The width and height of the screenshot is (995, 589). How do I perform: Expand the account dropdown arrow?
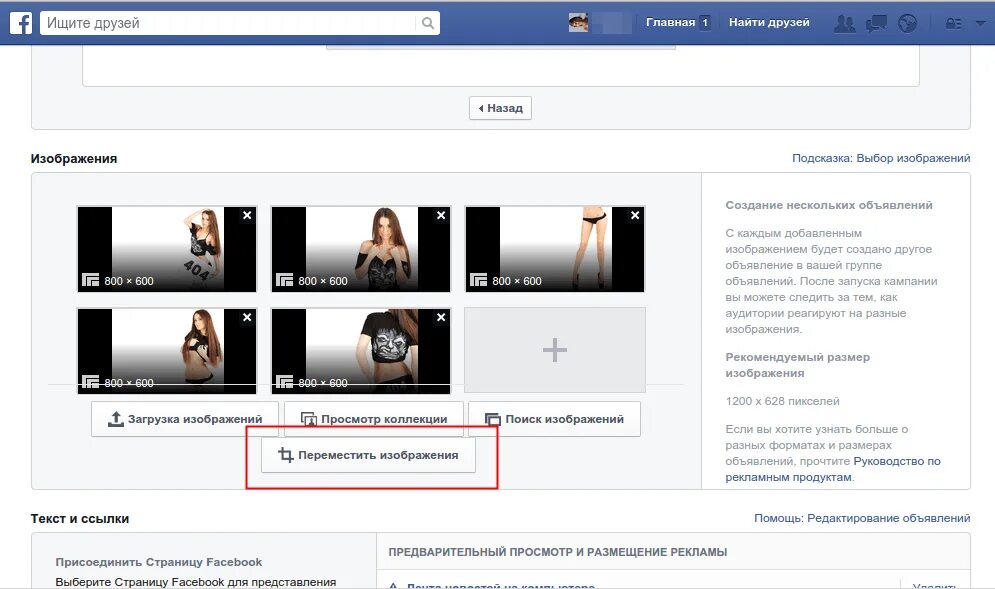(980, 23)
